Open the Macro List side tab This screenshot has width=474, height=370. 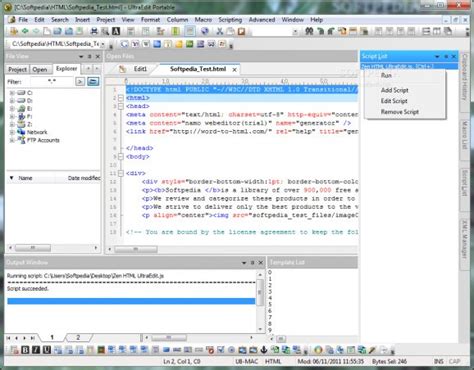464,135
